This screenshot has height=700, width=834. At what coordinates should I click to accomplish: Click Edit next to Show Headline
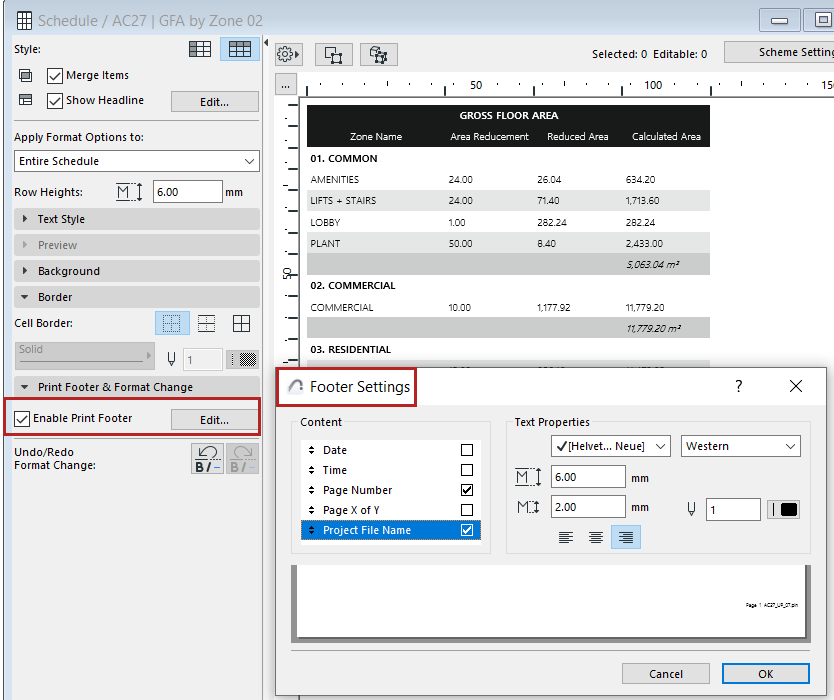(214, 101)
